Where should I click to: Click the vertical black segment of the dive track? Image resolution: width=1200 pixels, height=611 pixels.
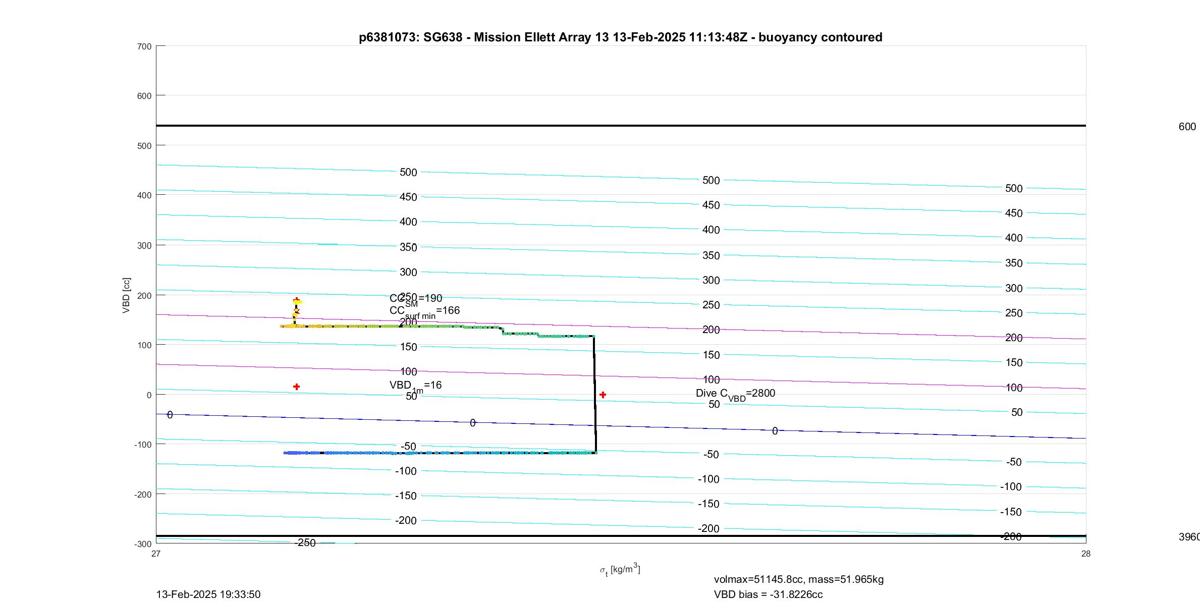click(595, 394)
